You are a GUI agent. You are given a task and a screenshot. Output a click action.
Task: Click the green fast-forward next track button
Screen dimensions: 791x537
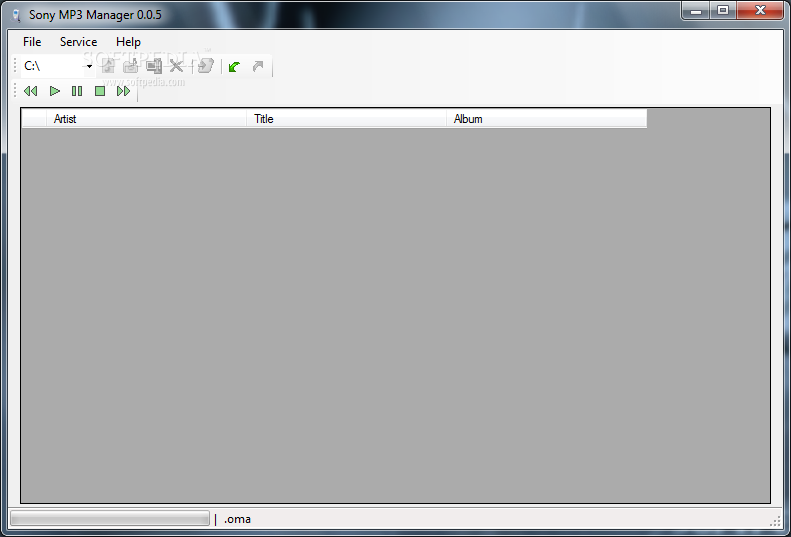coord(124,91)
